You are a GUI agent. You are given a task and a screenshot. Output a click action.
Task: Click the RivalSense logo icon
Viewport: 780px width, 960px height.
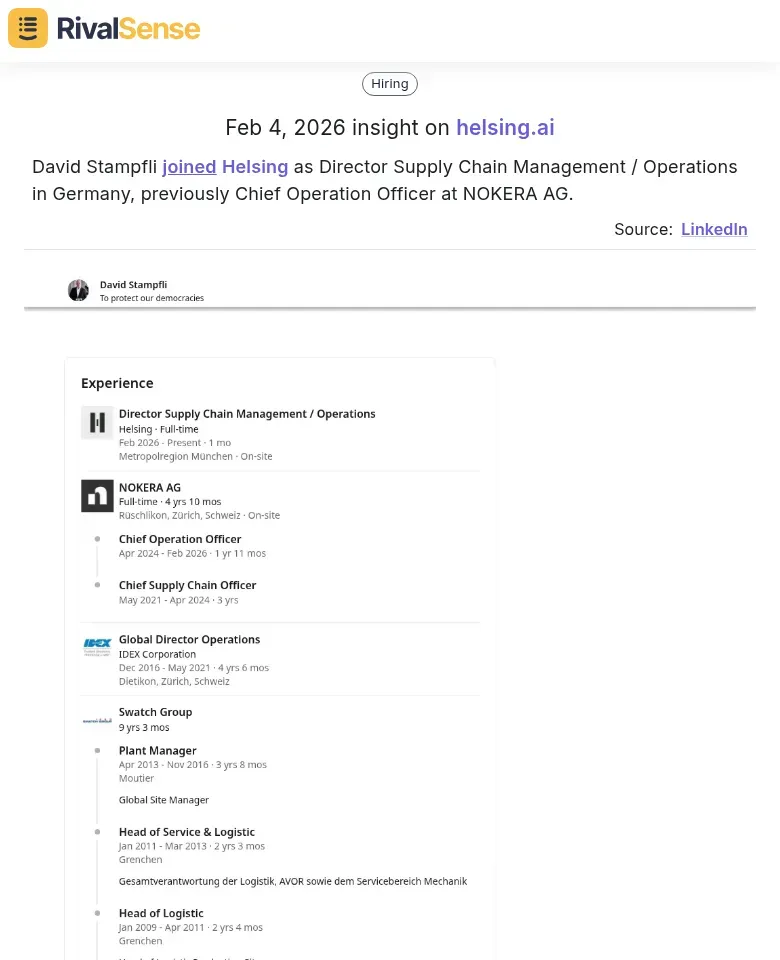[28, 28]
